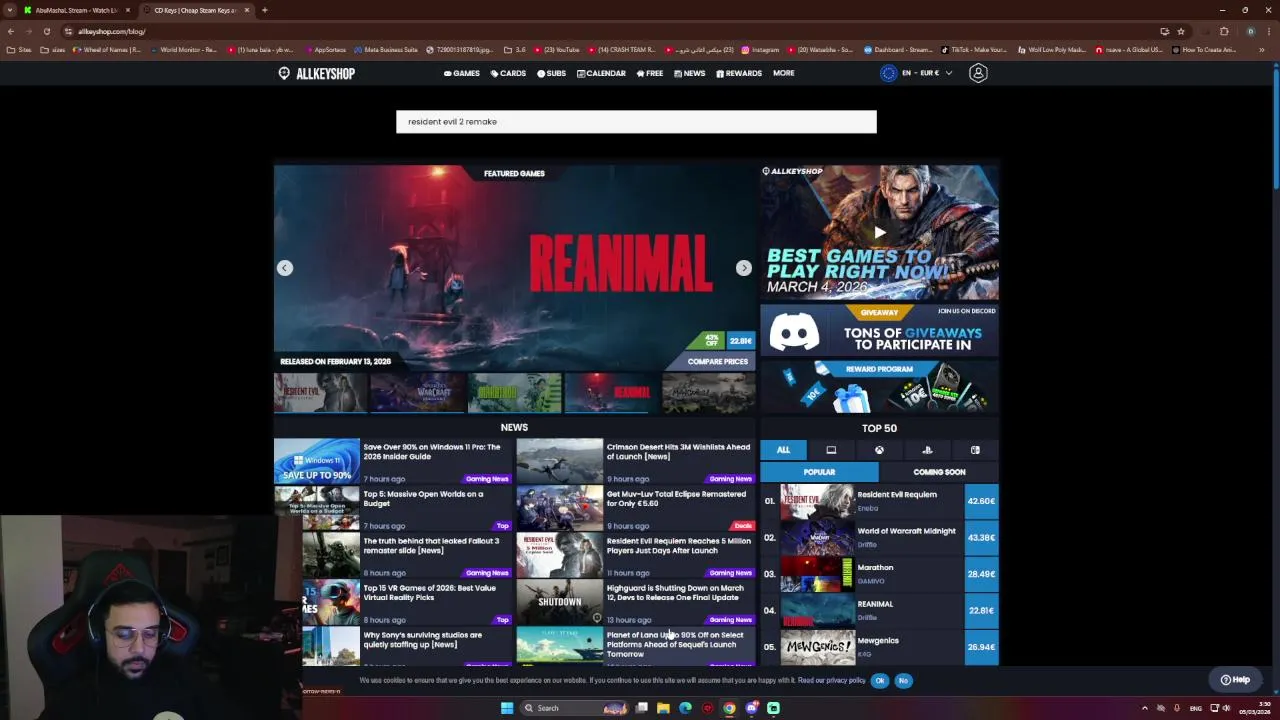Open Discord from taskbar
The height and width of the screenshot is (720, 1280).
tap(751, 708)
